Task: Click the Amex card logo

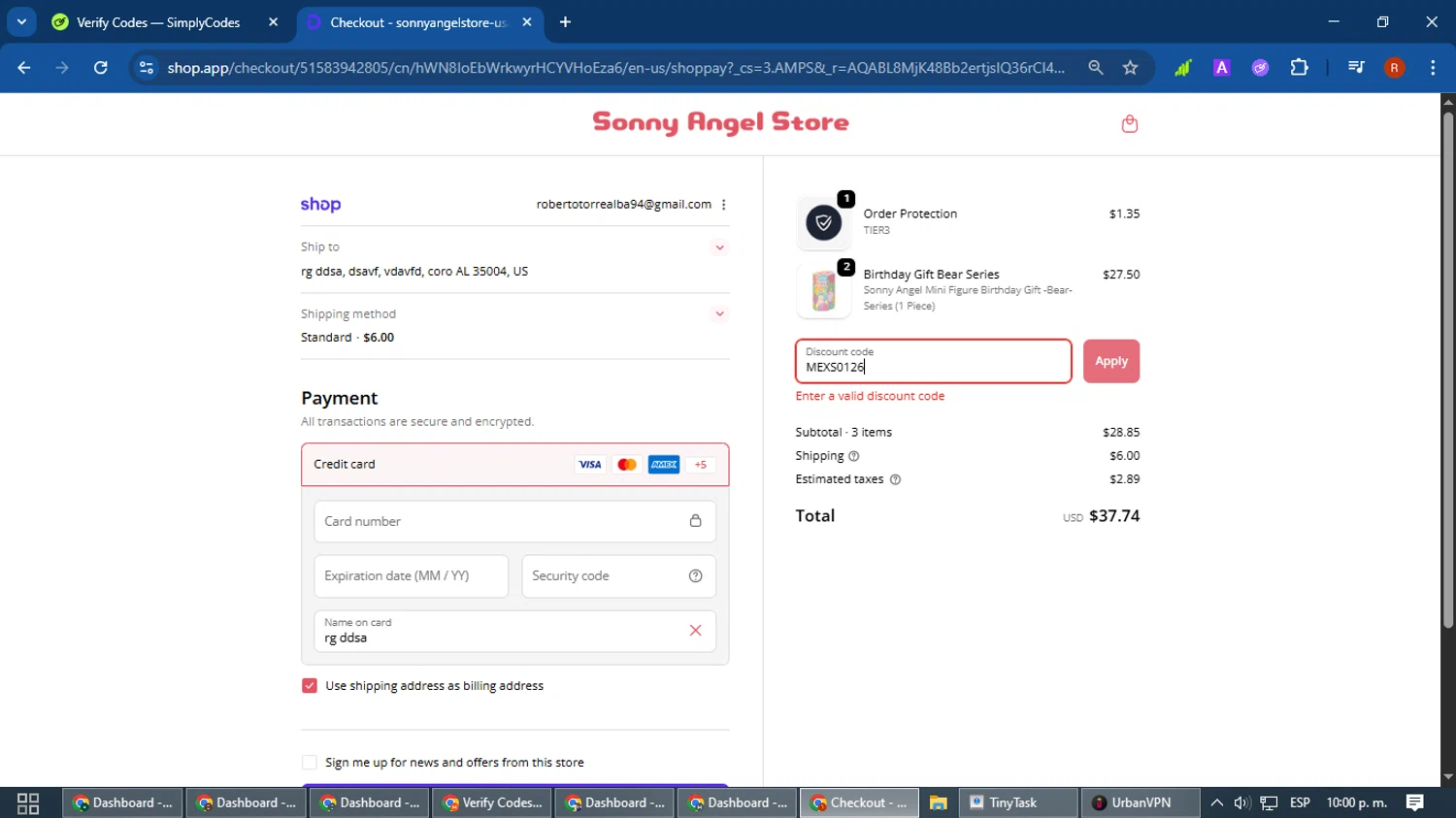Action: [664, 465]
